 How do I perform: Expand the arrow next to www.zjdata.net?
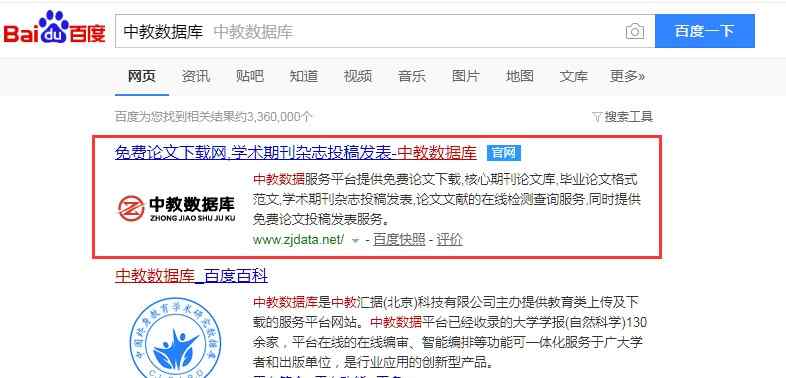[355, 241]
